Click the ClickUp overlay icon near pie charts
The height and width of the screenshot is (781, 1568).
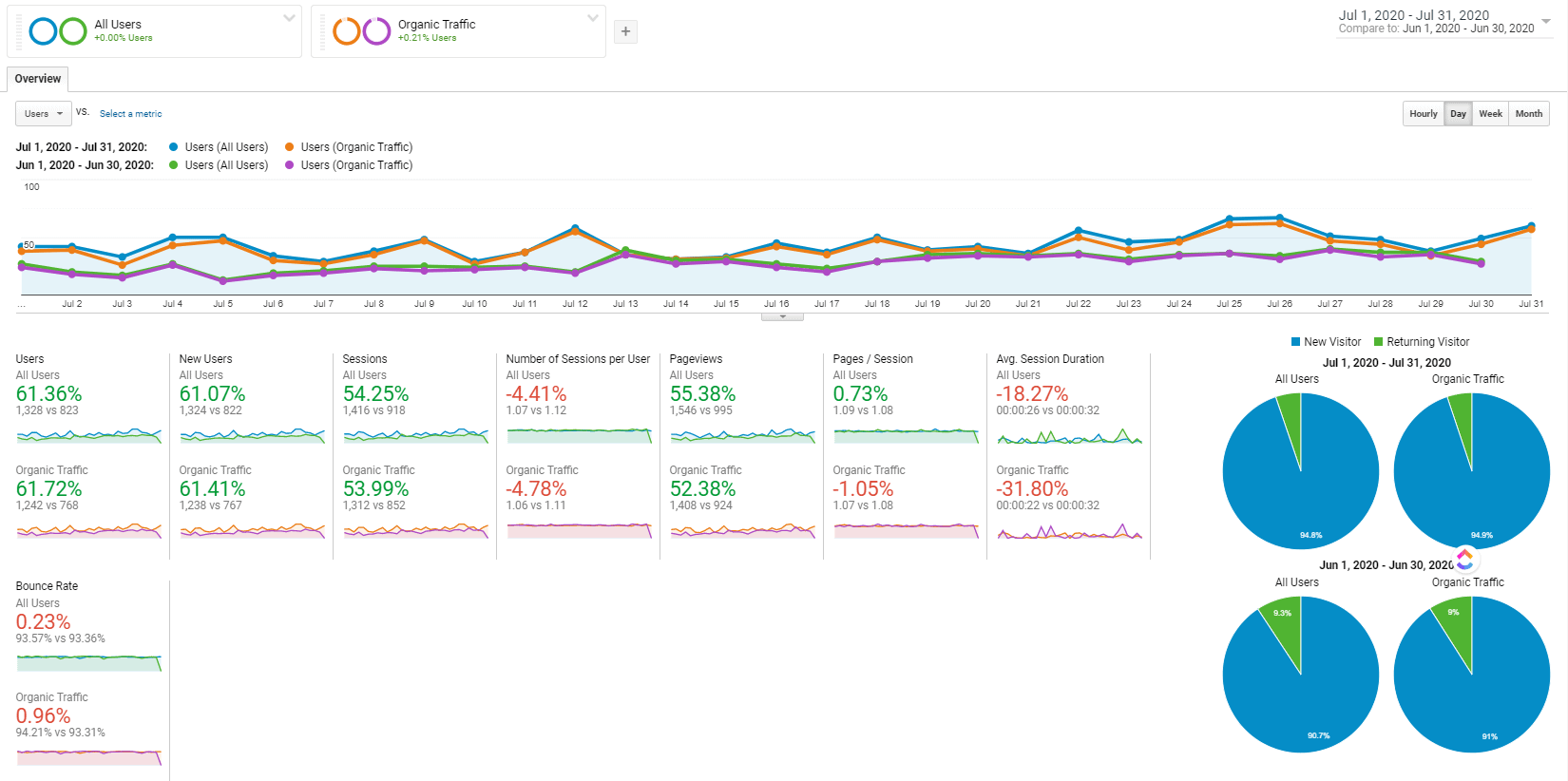tap(1464, 559)
